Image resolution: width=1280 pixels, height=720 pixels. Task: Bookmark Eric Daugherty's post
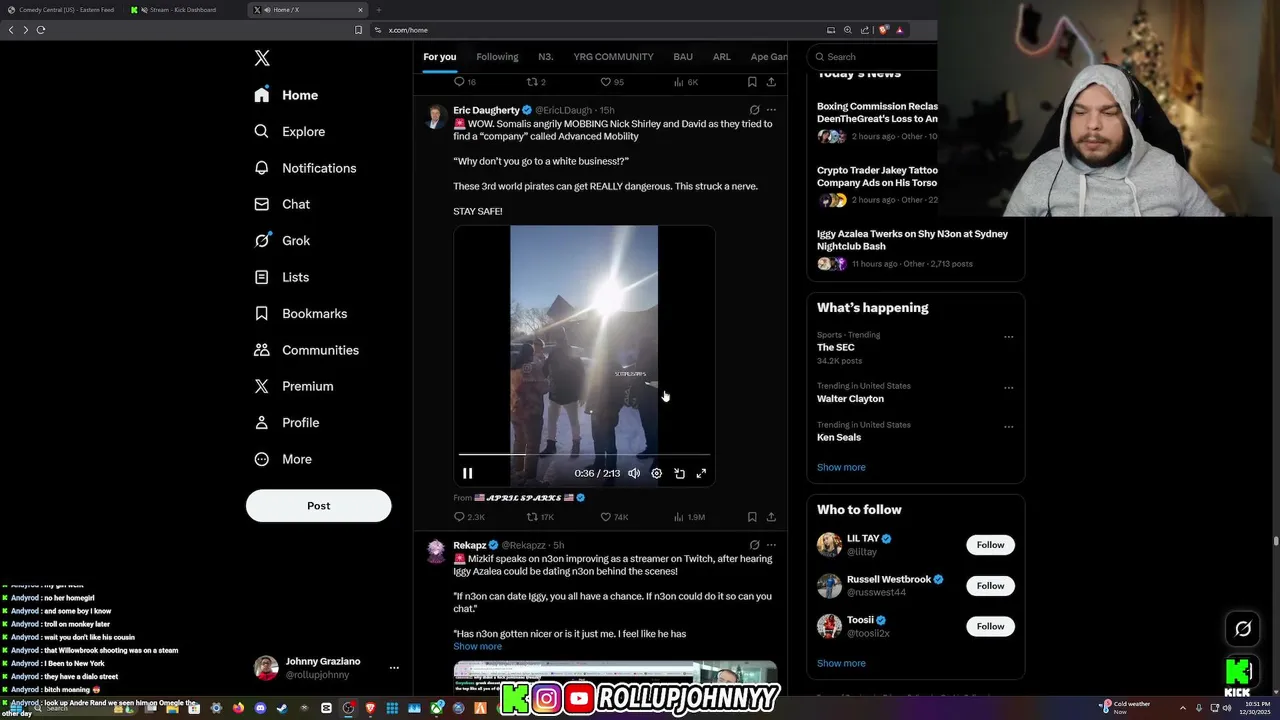(752, 517)
